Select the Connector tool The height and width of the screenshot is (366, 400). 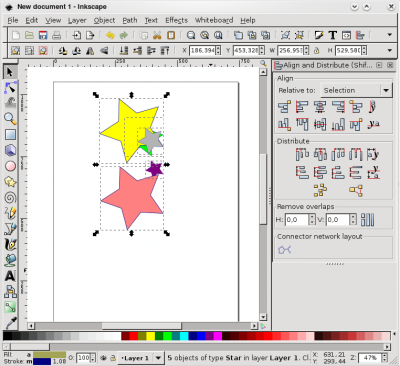10,292
